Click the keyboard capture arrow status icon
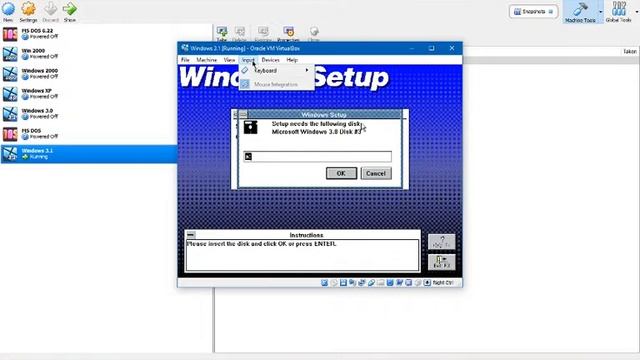 [427, 283]
